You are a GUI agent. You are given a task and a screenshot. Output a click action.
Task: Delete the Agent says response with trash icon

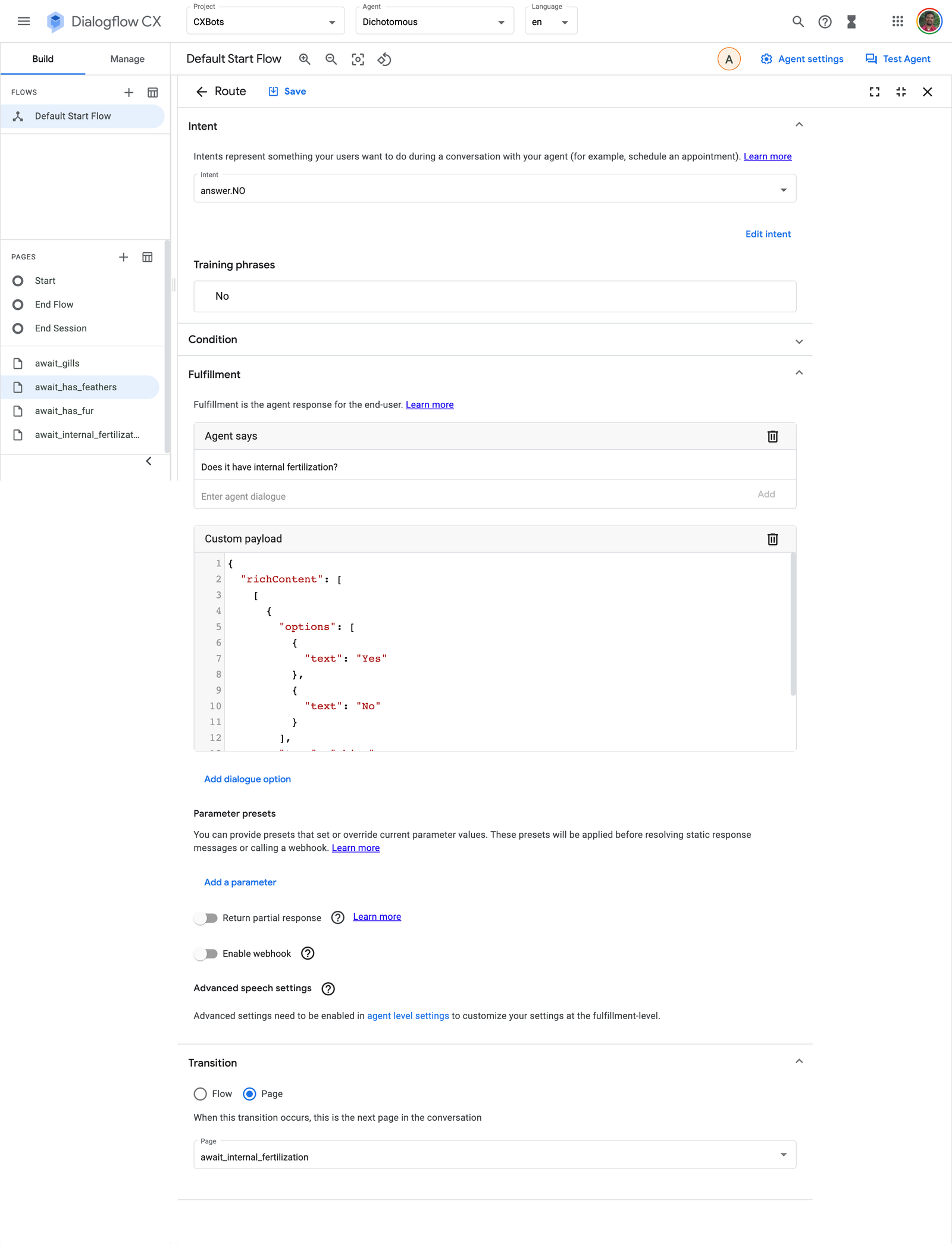click(772, 436)
